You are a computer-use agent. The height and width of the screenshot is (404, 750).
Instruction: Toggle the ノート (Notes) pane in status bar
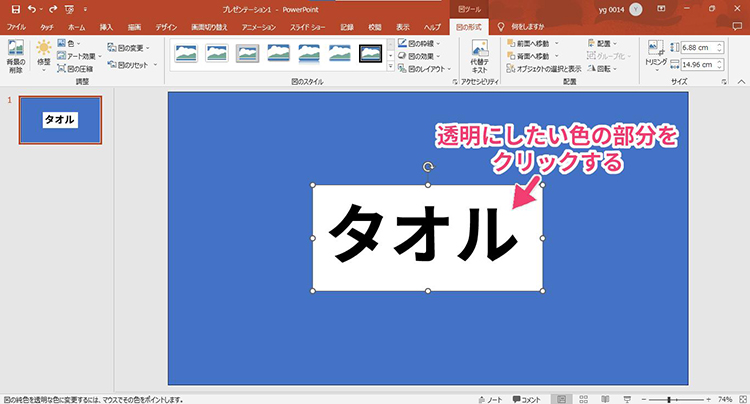coord(491,397)
